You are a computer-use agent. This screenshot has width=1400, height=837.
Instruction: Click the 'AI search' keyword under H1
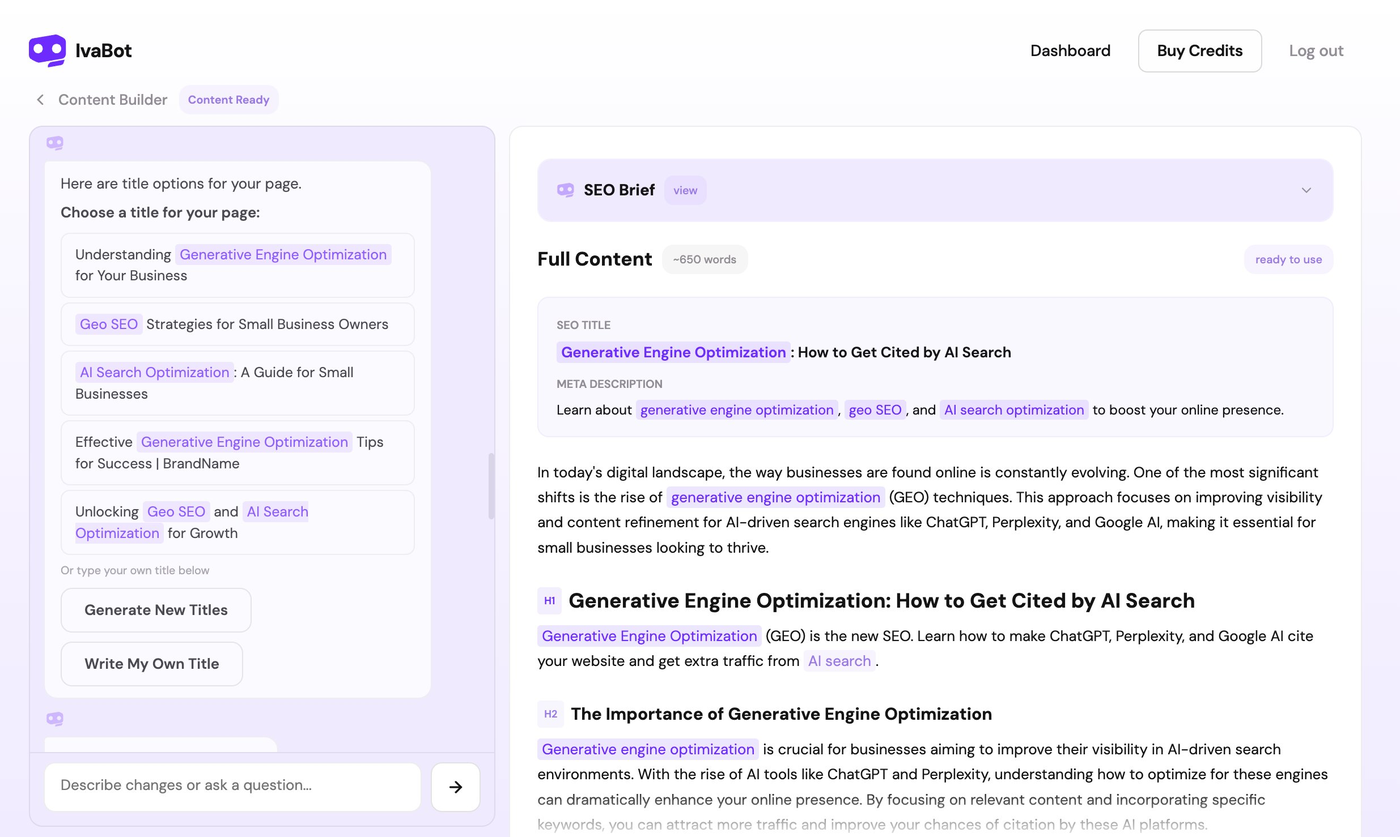(840, 661)
